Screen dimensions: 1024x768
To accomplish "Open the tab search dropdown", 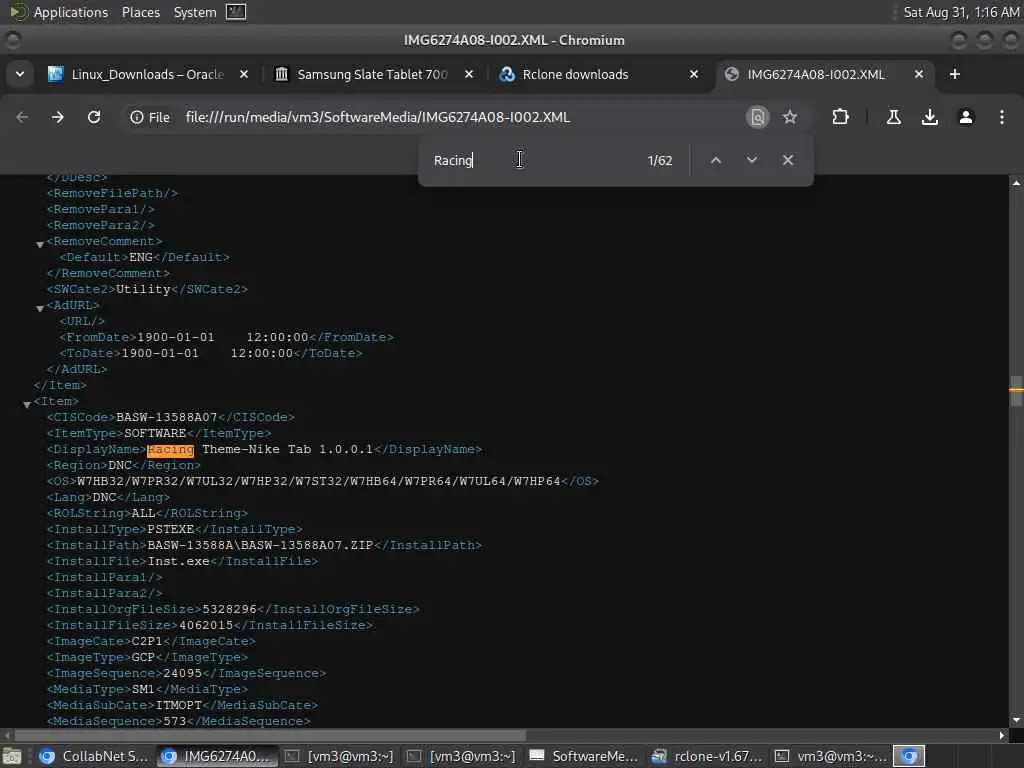I will tap(20, 74).
